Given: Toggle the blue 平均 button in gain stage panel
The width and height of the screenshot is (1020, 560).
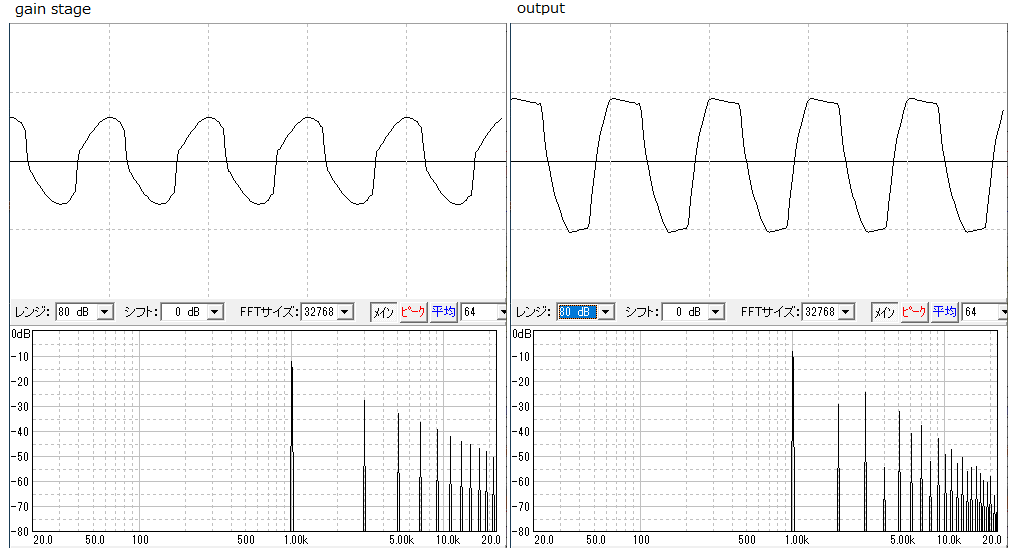Looking at the screenshot, I should point(443,312).
